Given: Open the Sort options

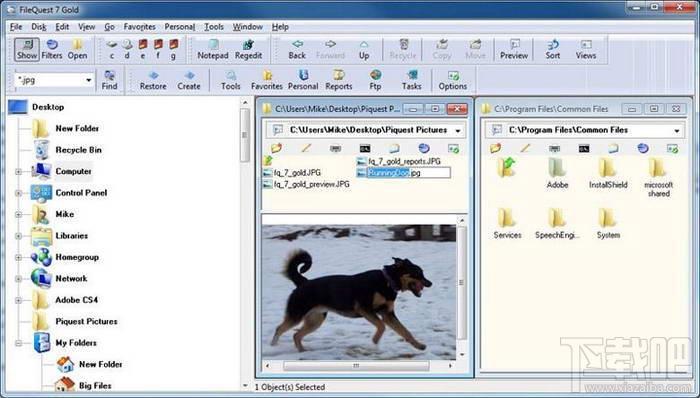Looking at the screenshot, I should pyautogui.click(x=553, y=49).
